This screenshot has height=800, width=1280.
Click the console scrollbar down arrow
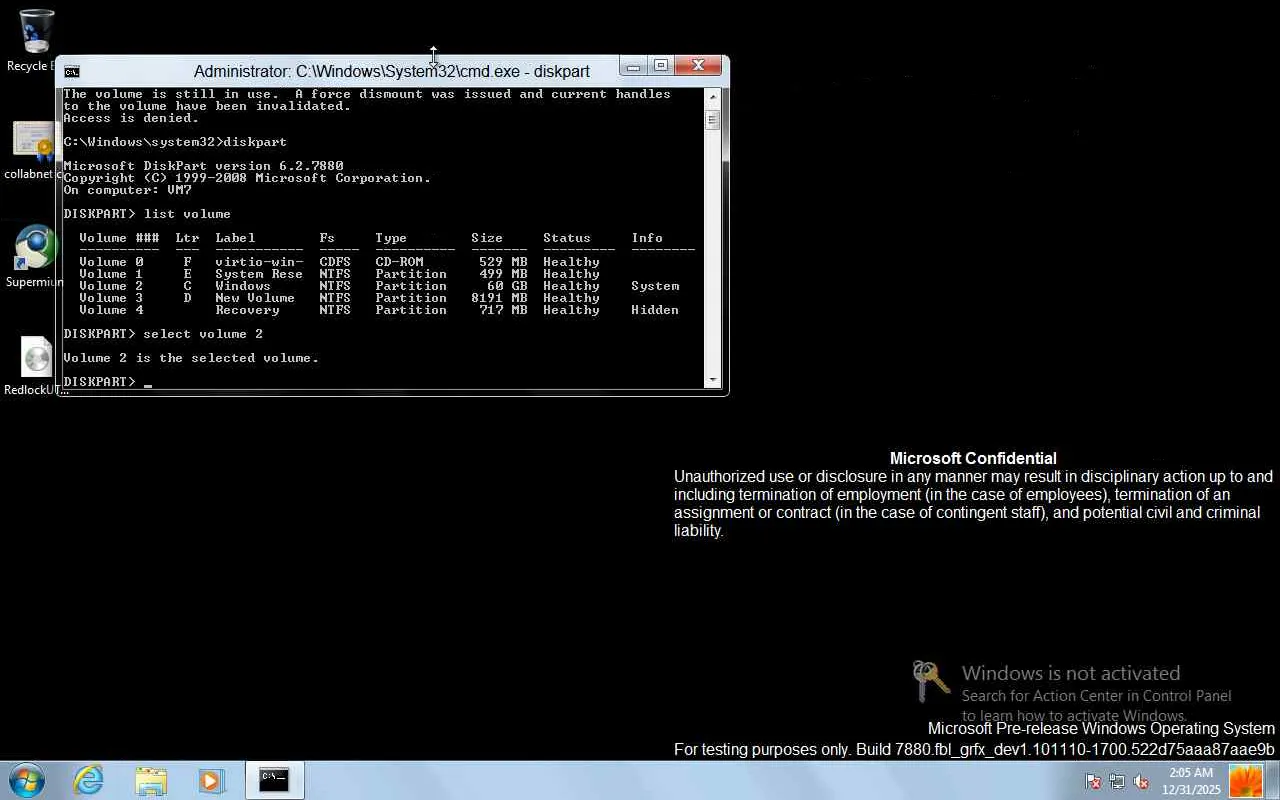[x=713, y=379]
